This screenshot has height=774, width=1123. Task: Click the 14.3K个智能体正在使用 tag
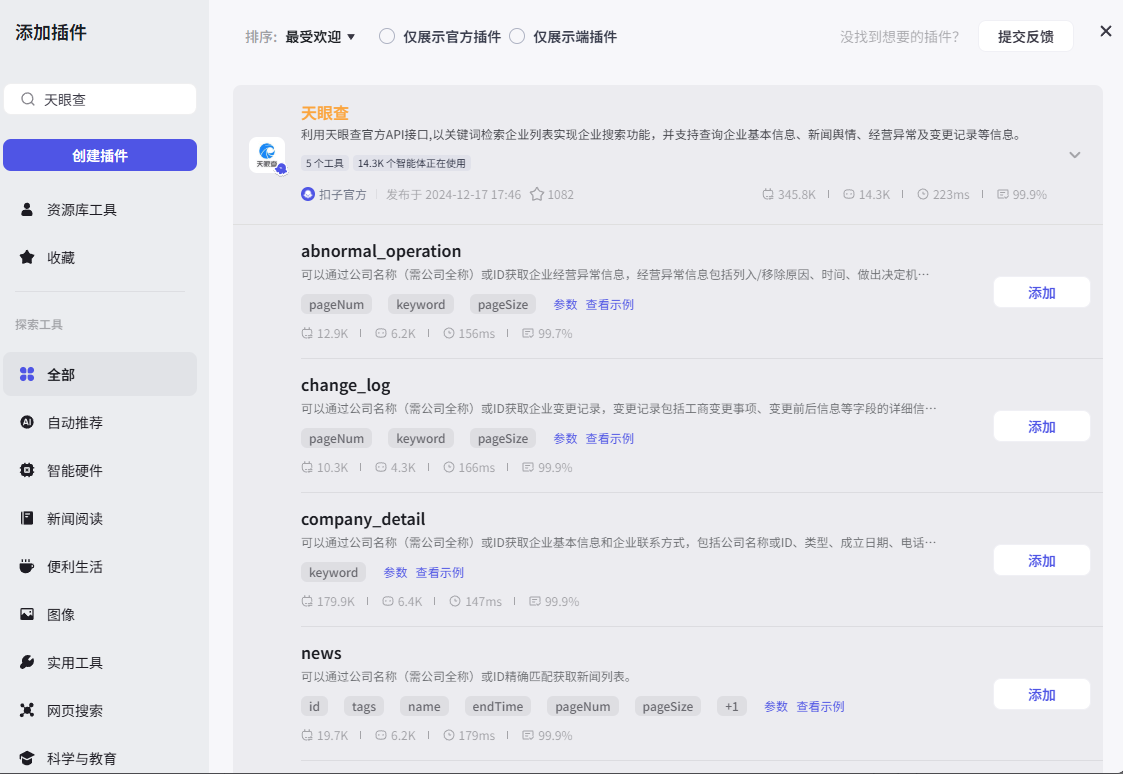[x=411, y=163]
